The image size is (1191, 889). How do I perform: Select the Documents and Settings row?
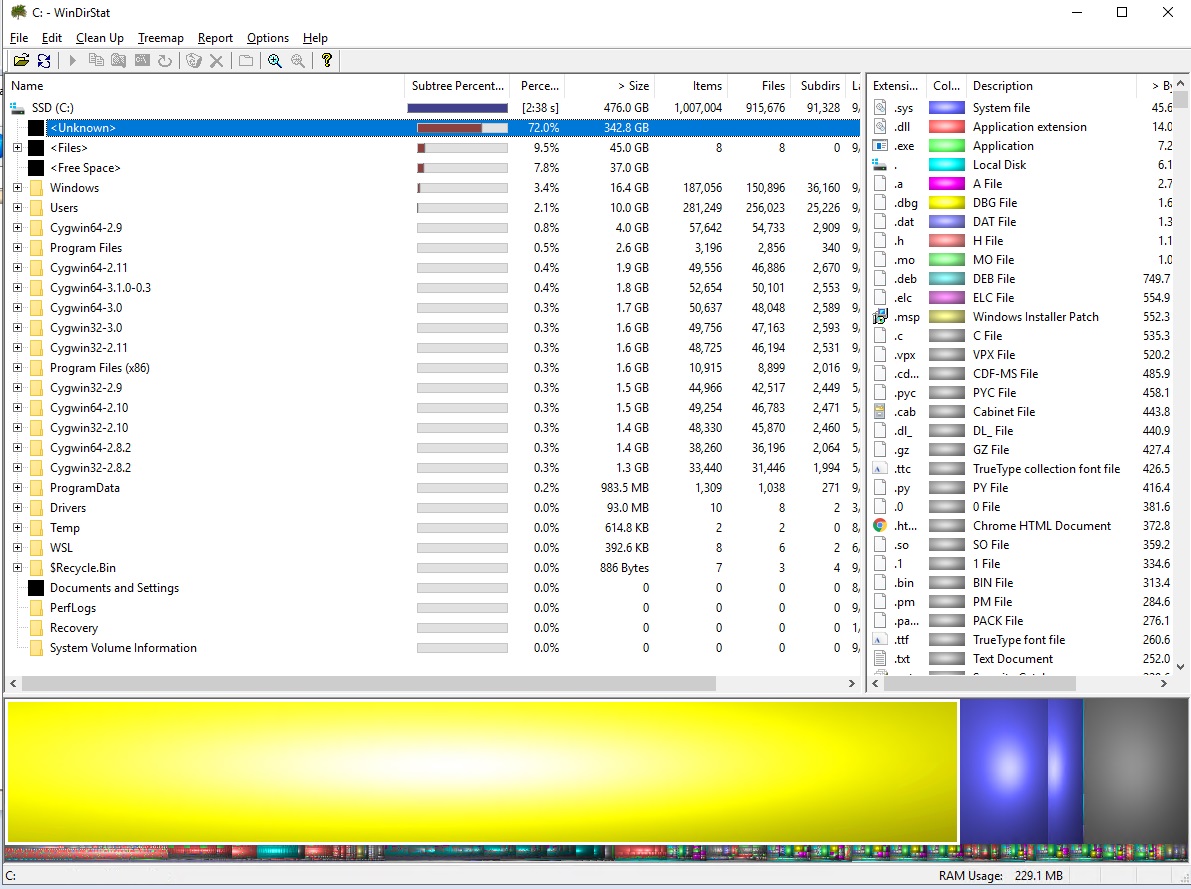coord(433,588)
